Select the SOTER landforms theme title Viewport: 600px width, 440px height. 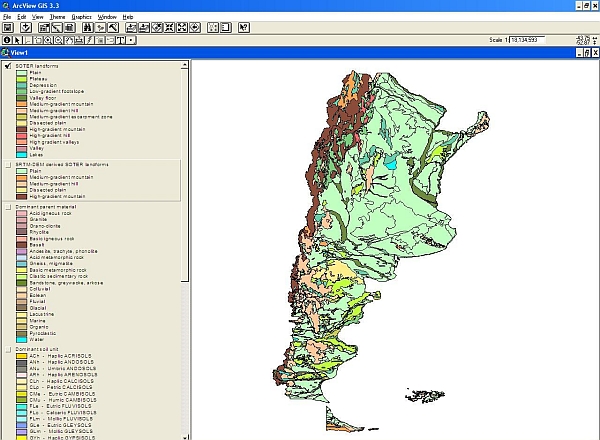tap(38, 66)
